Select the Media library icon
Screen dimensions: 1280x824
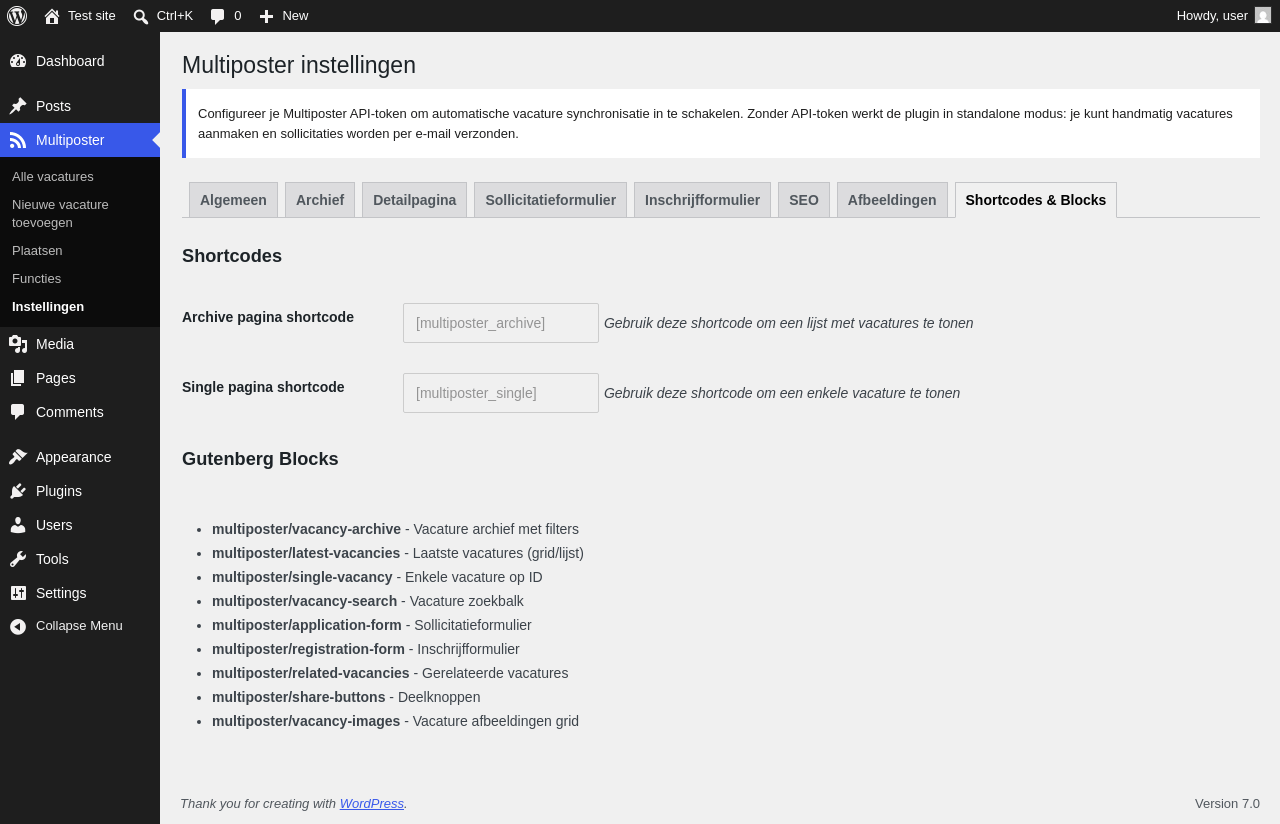point(18,344)
